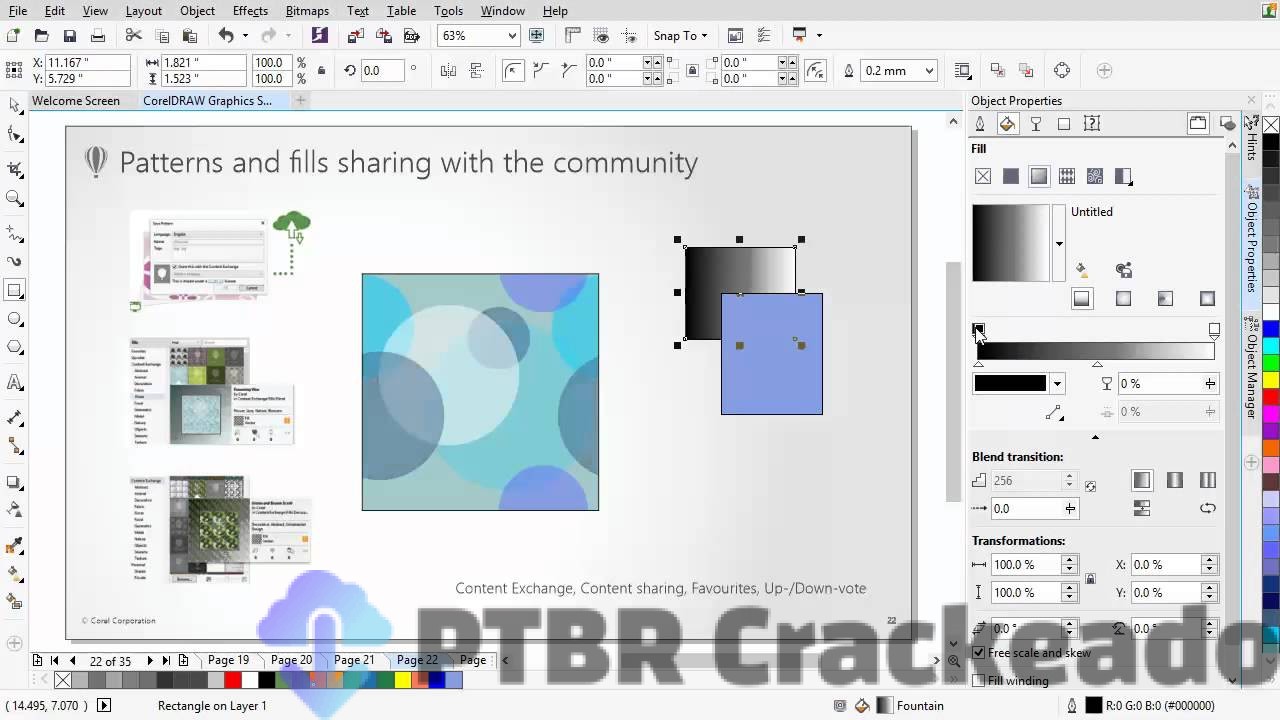The width and height of the screenshot is (1280, 720).
Task: Switch to the Welcome Screen tab
Action: [x=75, y=101]
